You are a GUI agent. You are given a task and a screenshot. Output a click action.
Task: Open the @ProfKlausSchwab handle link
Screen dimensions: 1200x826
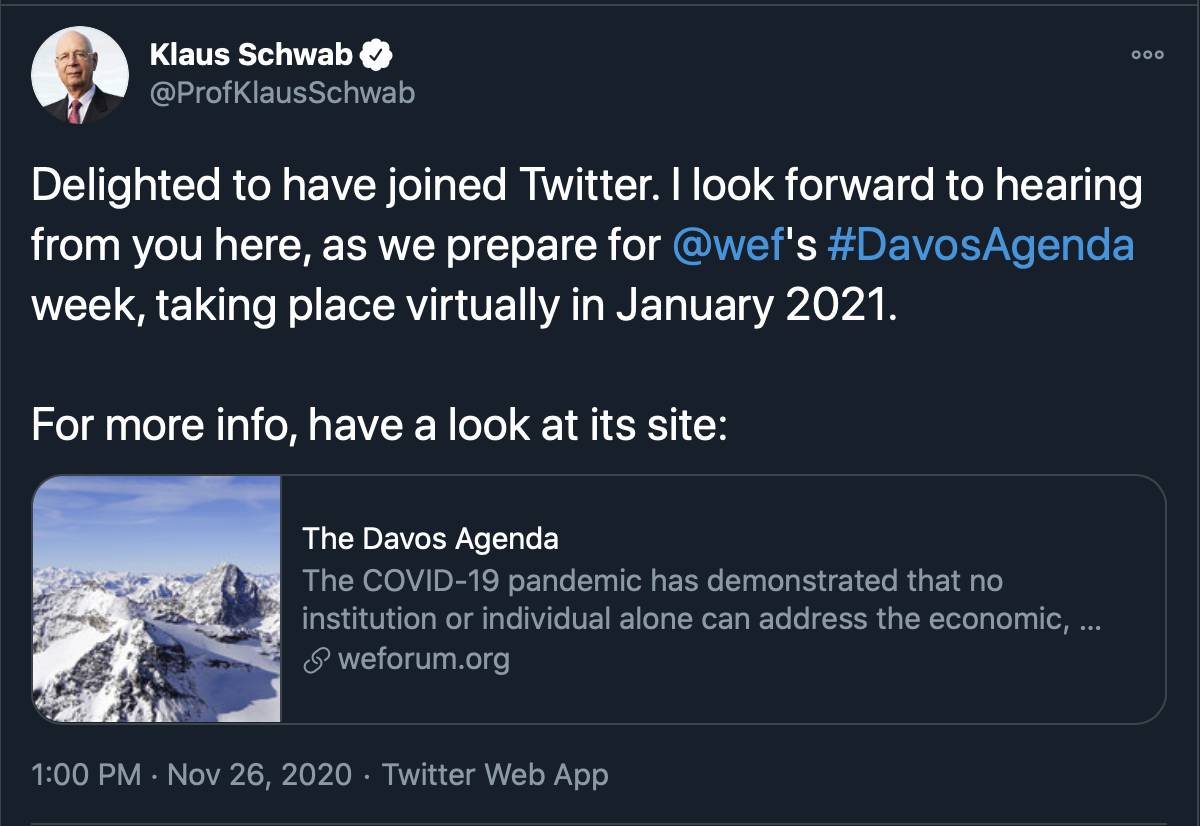click(x=282, y=93)
